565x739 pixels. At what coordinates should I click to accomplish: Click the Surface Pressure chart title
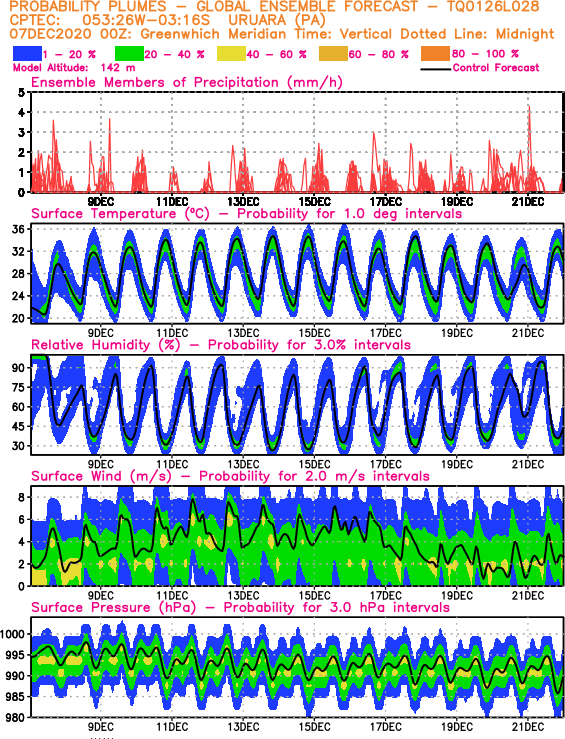[240, 607]
